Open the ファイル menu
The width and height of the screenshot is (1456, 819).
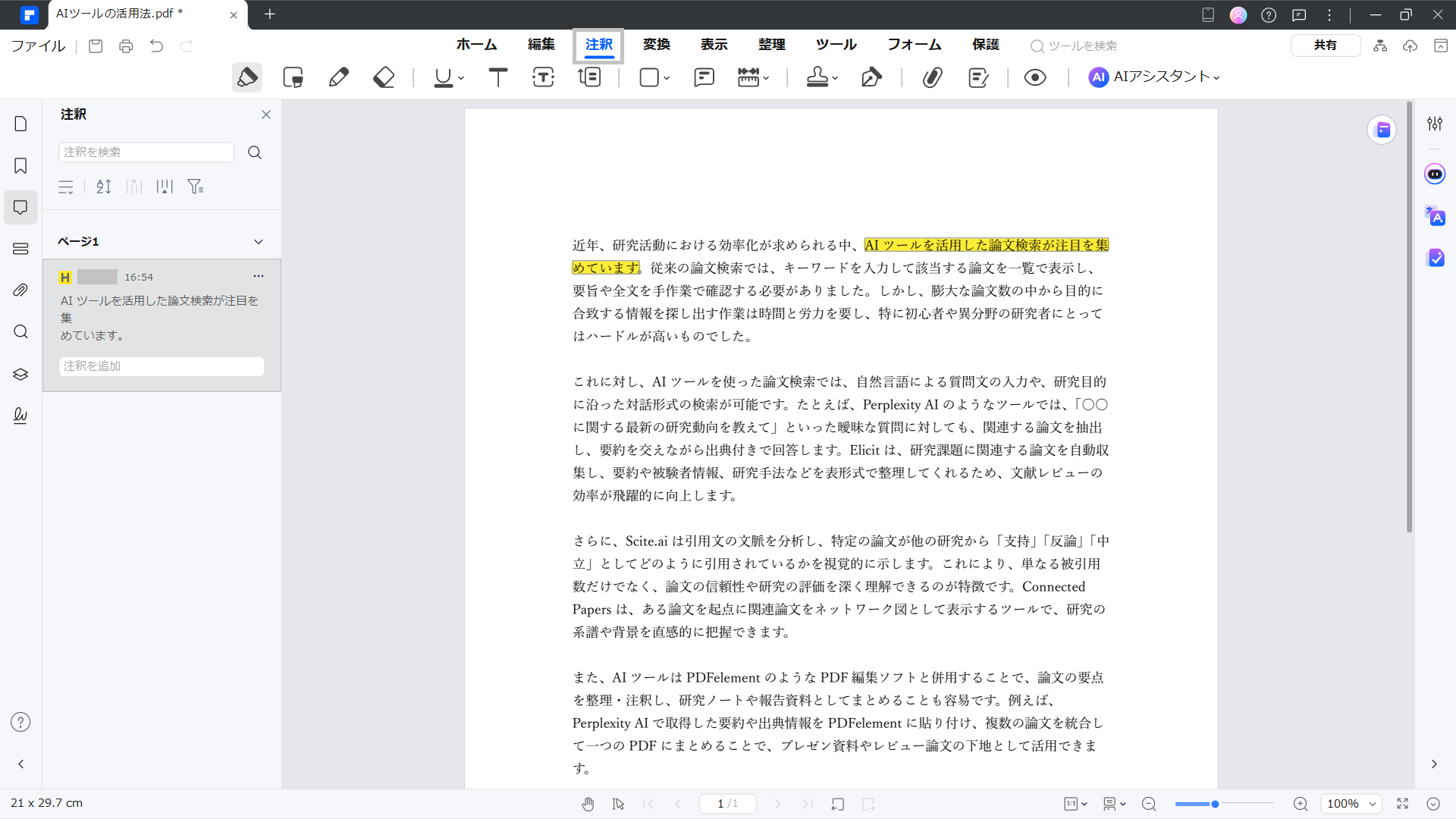pos(38,46)
